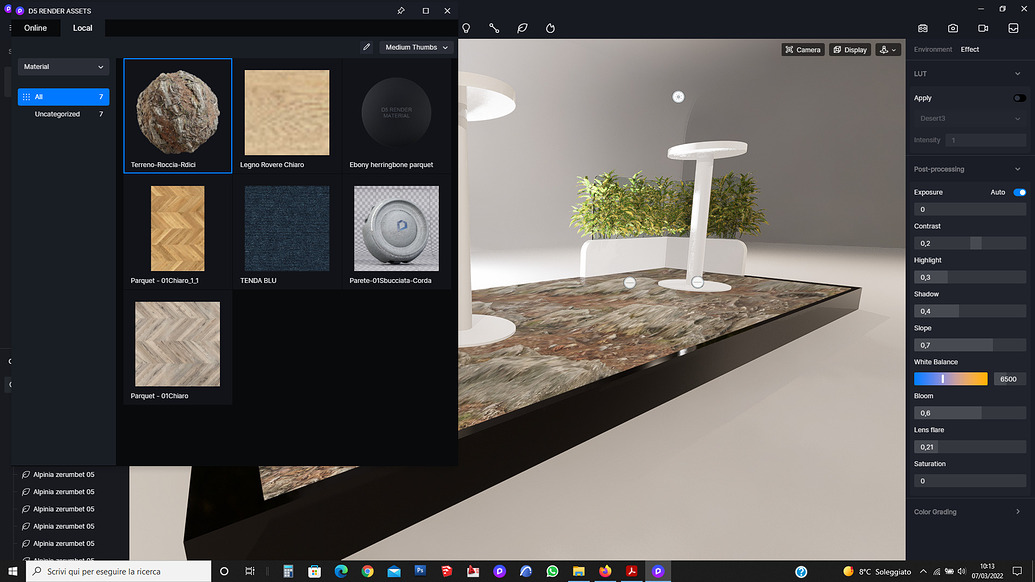Toggle the LUT Apply switch

pyautogui.click(x=1021, y=98)
